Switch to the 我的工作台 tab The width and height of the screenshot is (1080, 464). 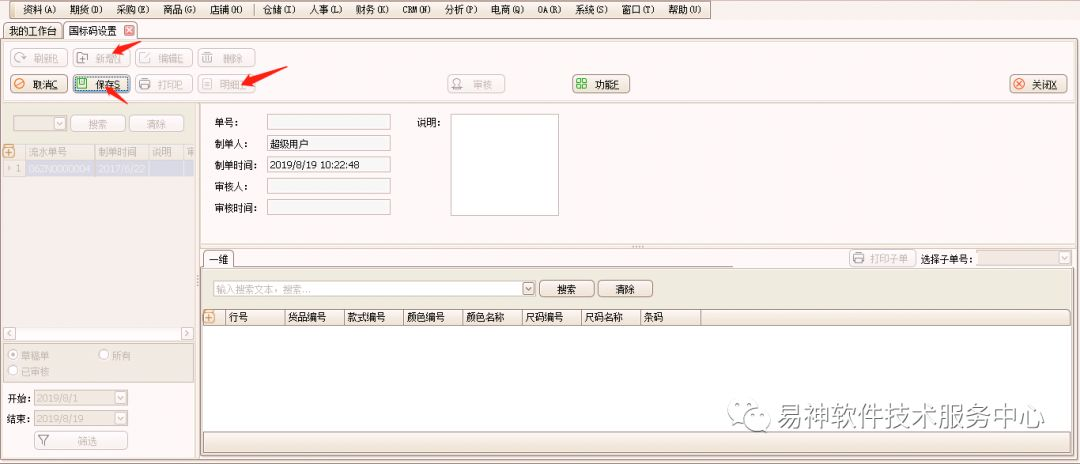tap(32, 30)
